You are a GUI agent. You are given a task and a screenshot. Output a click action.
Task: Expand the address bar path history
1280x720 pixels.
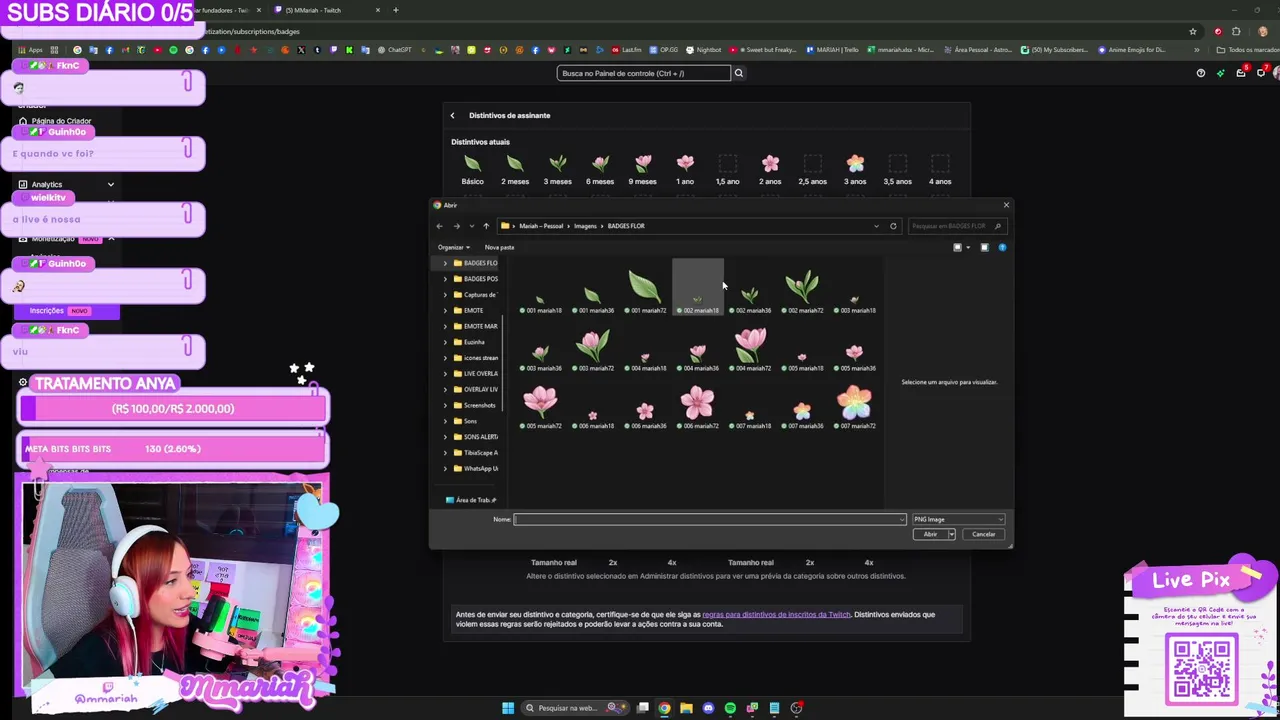pyautogui.click(x=877, y=226)
